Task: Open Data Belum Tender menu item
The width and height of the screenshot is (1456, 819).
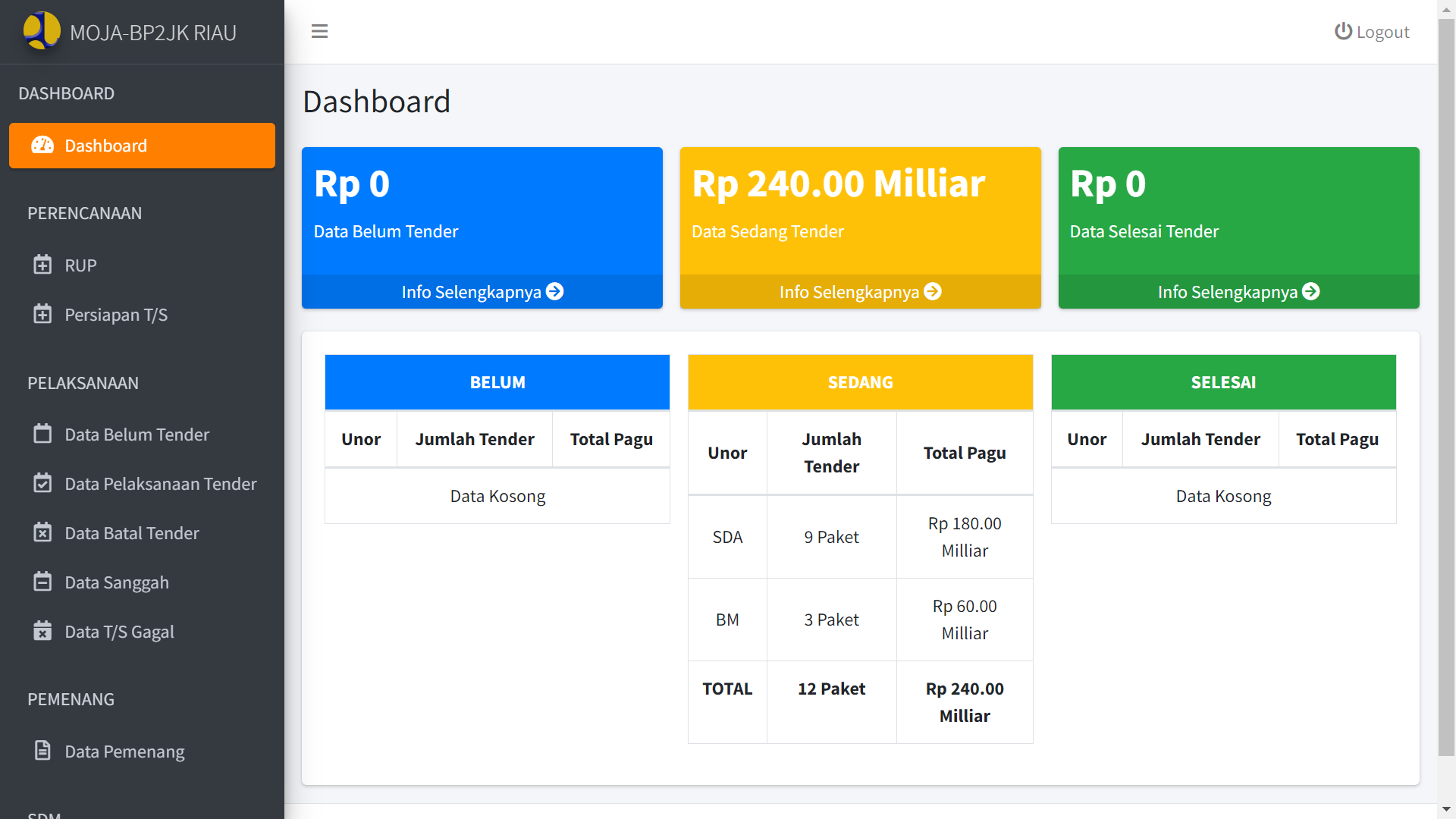Action: [x=136, y=435]
